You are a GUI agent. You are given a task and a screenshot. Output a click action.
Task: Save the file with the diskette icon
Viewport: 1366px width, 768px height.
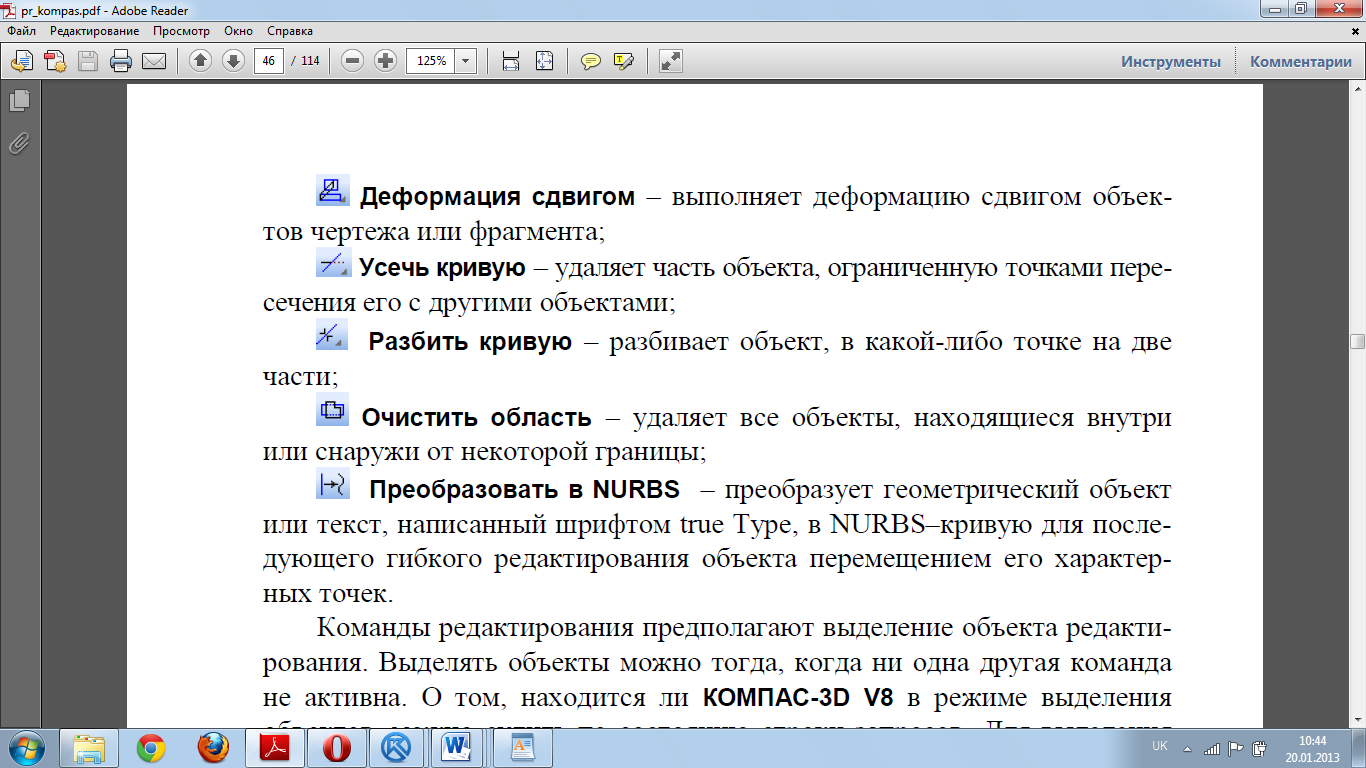point(88,61)
